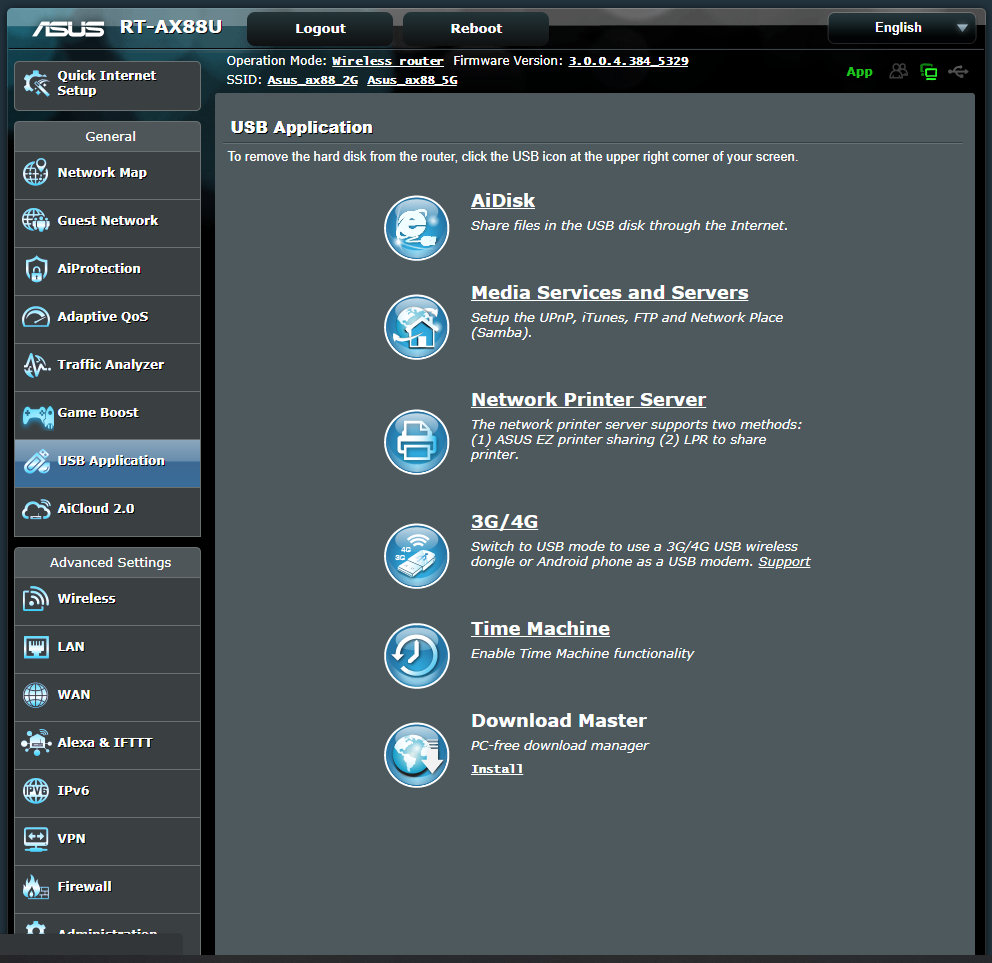The image size is (992, 963).
Task: Click the Time Machine clock icon
Action: click(x=416, y=656)
